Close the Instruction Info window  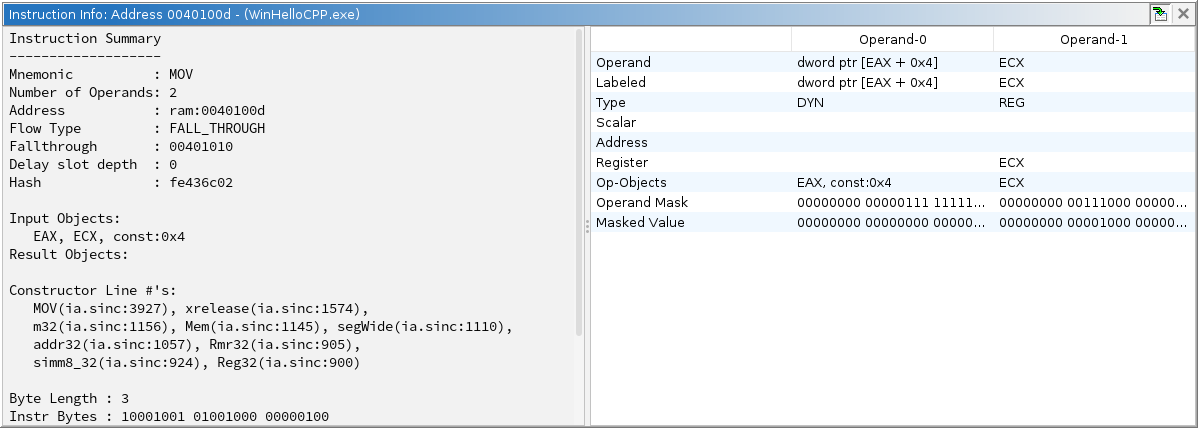[x=1184, y=14]
